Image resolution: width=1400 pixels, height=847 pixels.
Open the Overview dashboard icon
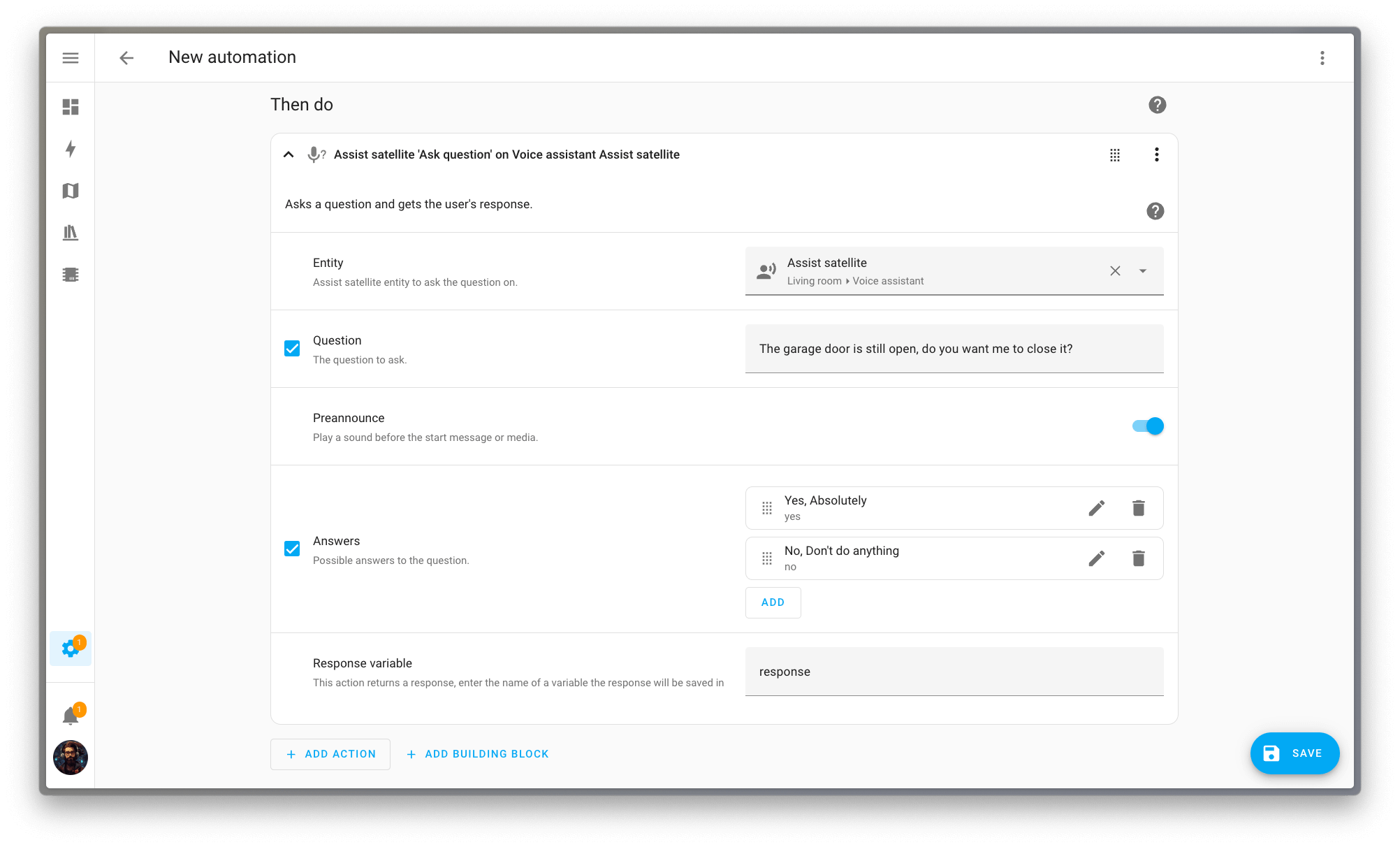[x=70, y=107]
